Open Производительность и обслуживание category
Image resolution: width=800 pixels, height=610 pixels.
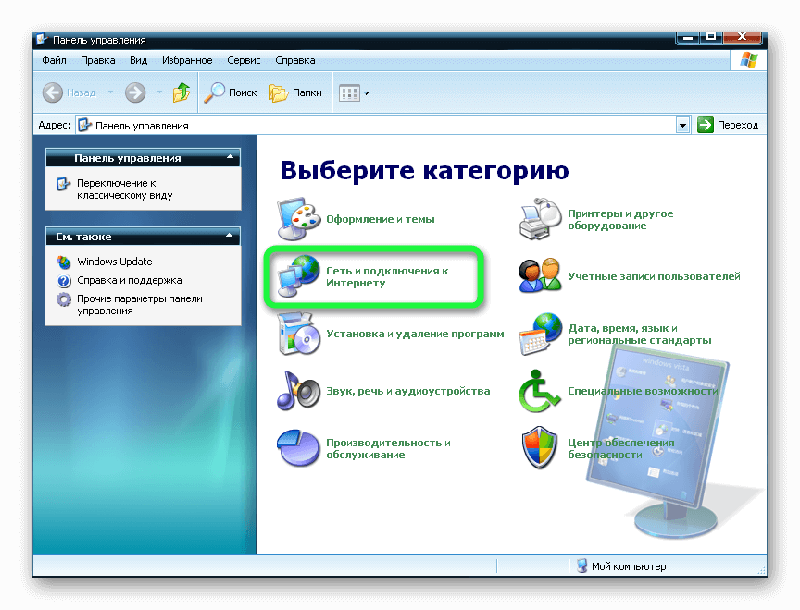click(388, 448)
